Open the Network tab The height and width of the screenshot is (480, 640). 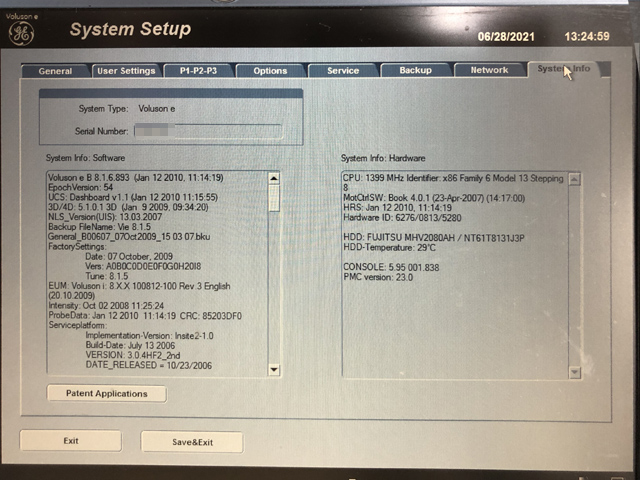489,70
